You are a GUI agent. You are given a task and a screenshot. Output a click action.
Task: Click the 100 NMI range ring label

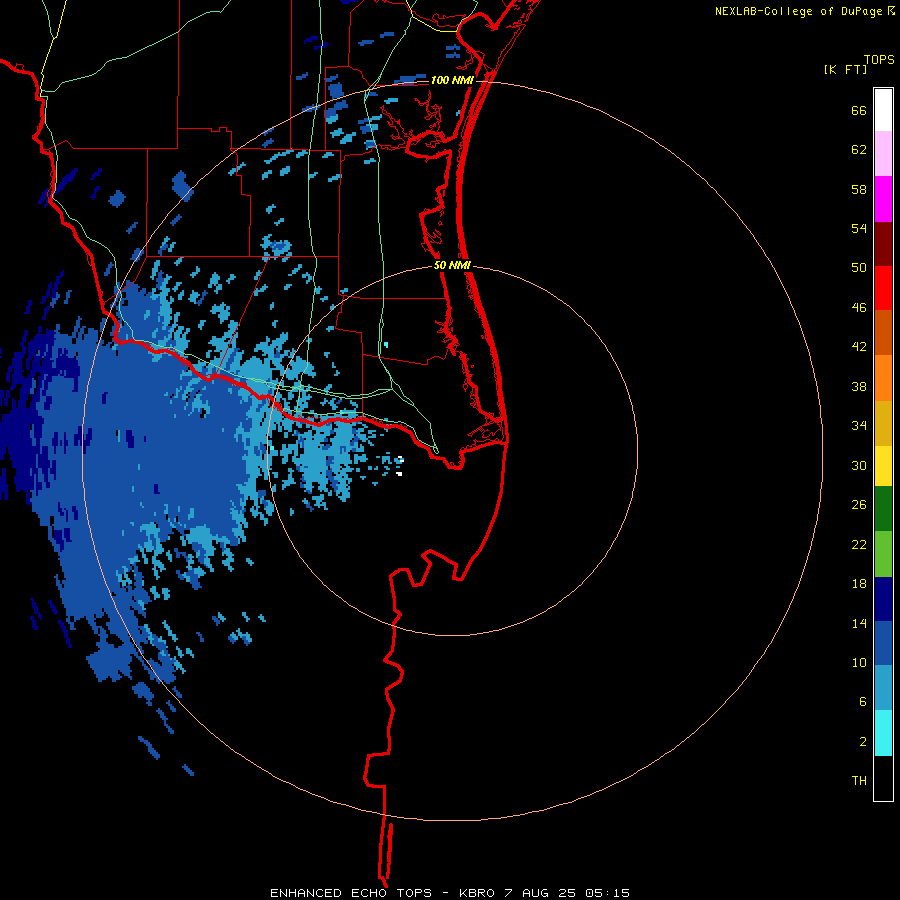point(452,80)
